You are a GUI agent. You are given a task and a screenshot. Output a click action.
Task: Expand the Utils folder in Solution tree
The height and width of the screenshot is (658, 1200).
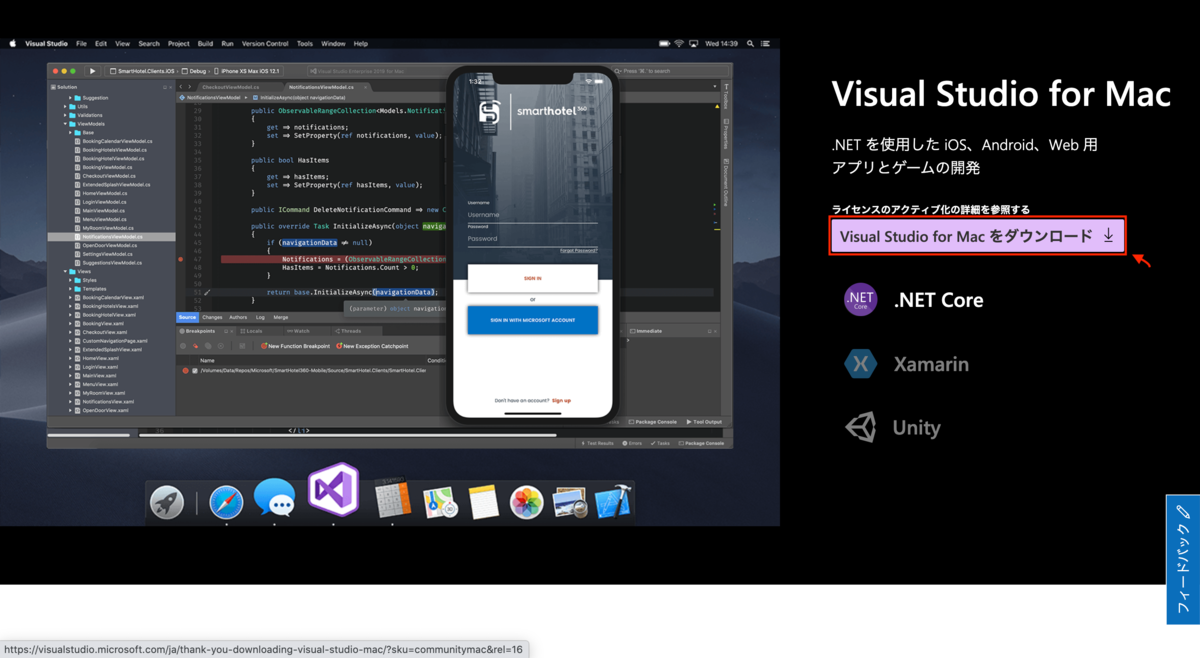(66, 106)
